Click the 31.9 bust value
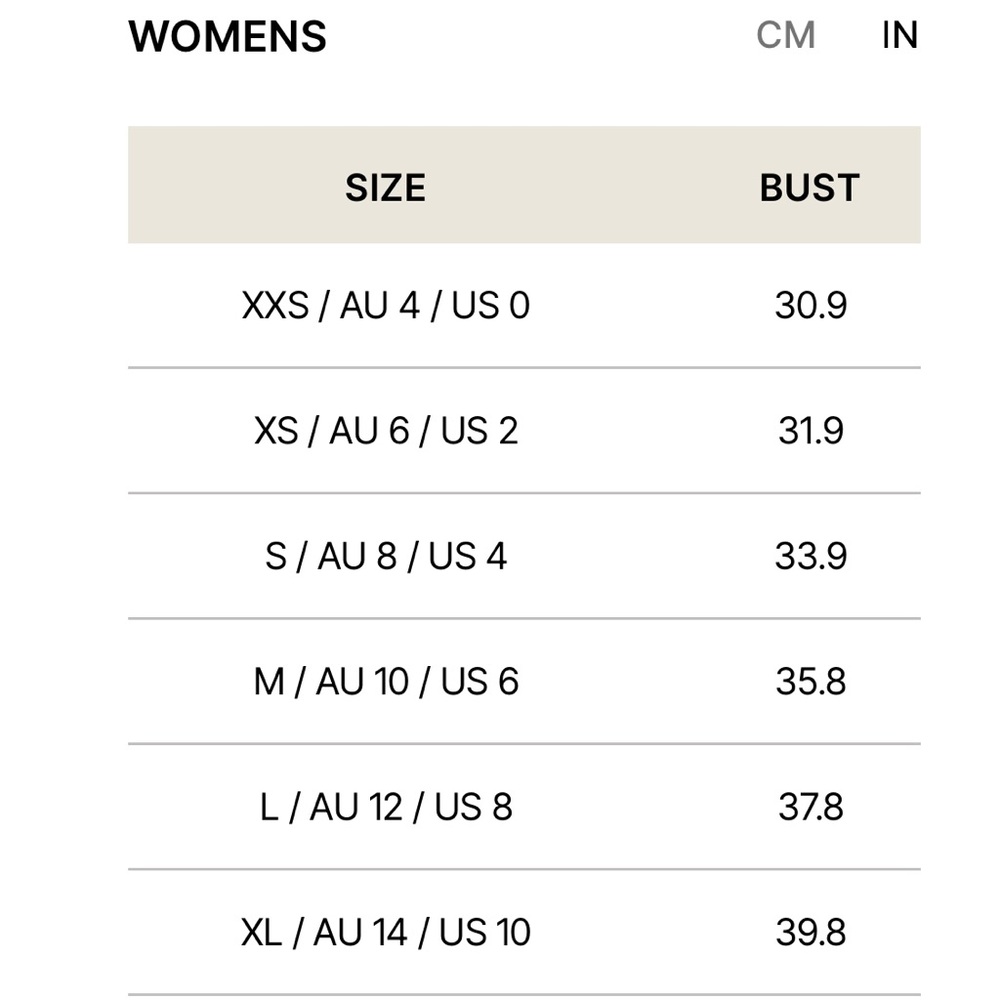This screenshot has width=1000, height=1000. click(810, 430)
